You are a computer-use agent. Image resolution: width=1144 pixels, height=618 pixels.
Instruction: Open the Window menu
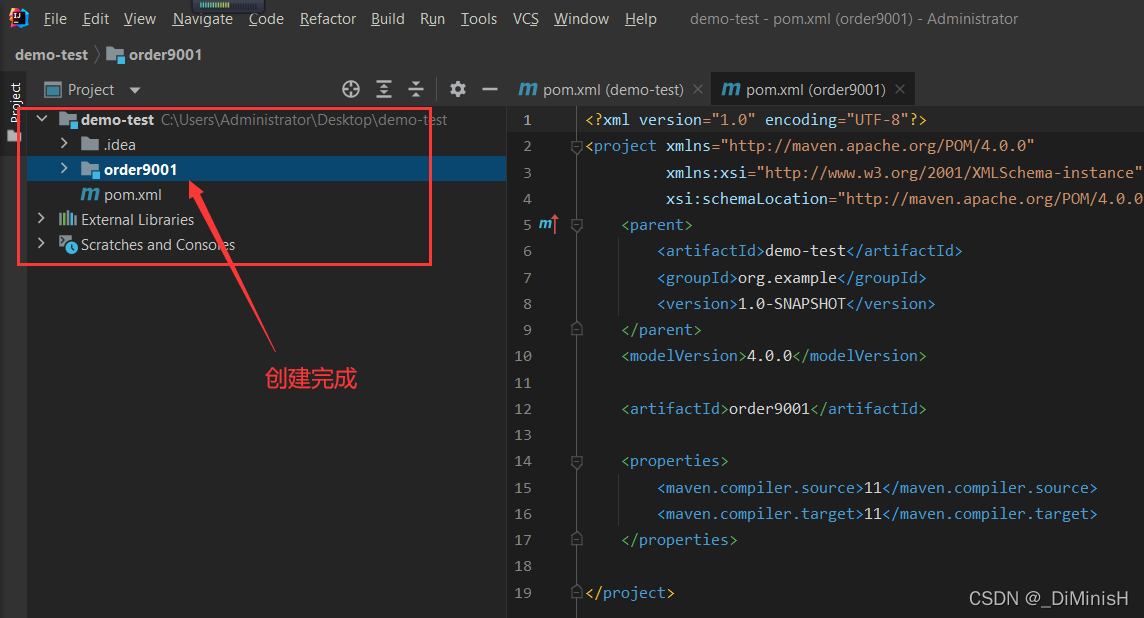[x=581, y=19]
